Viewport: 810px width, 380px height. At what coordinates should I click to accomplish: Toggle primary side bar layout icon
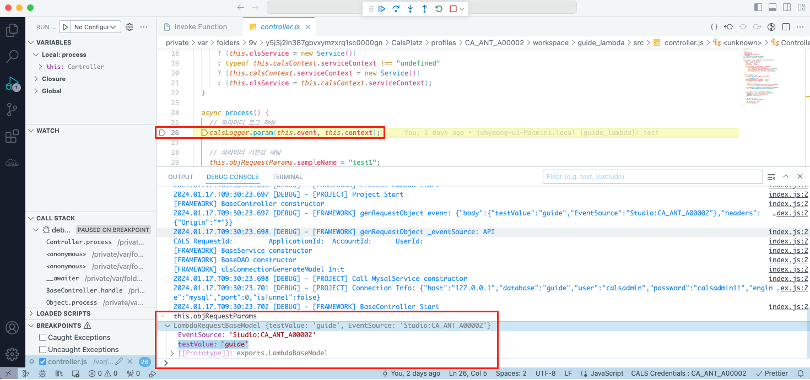click(x=758, y=8)
